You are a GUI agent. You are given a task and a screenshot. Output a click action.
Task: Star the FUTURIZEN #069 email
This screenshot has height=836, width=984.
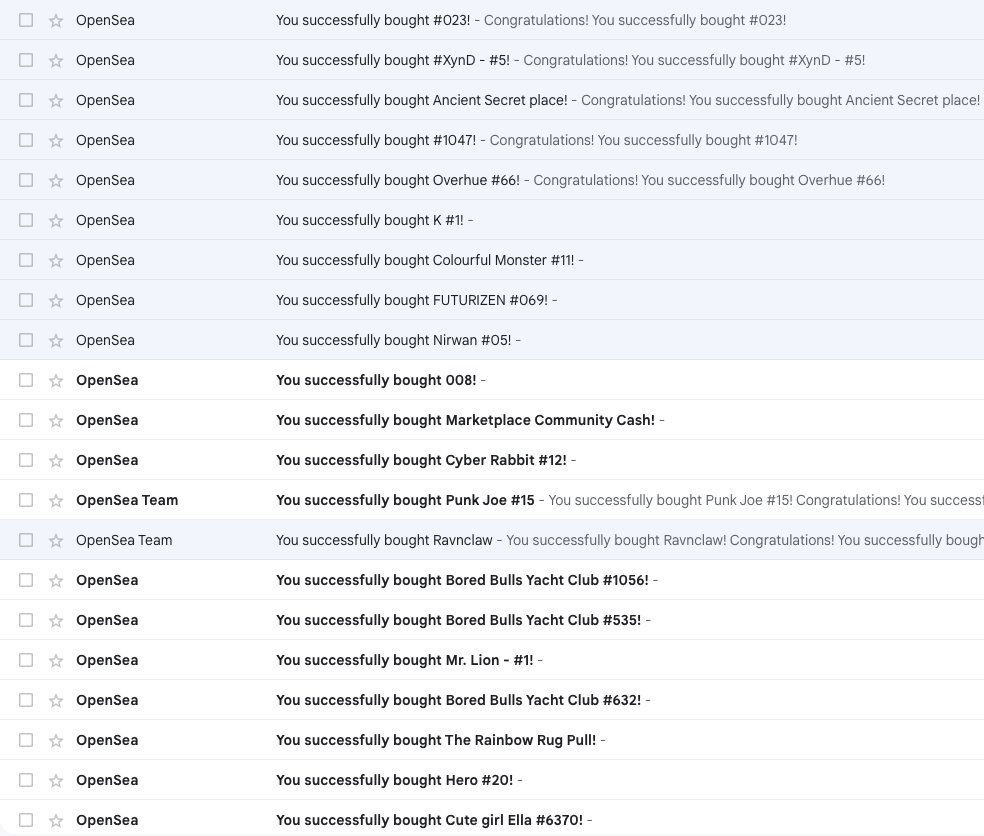[56, 301]
